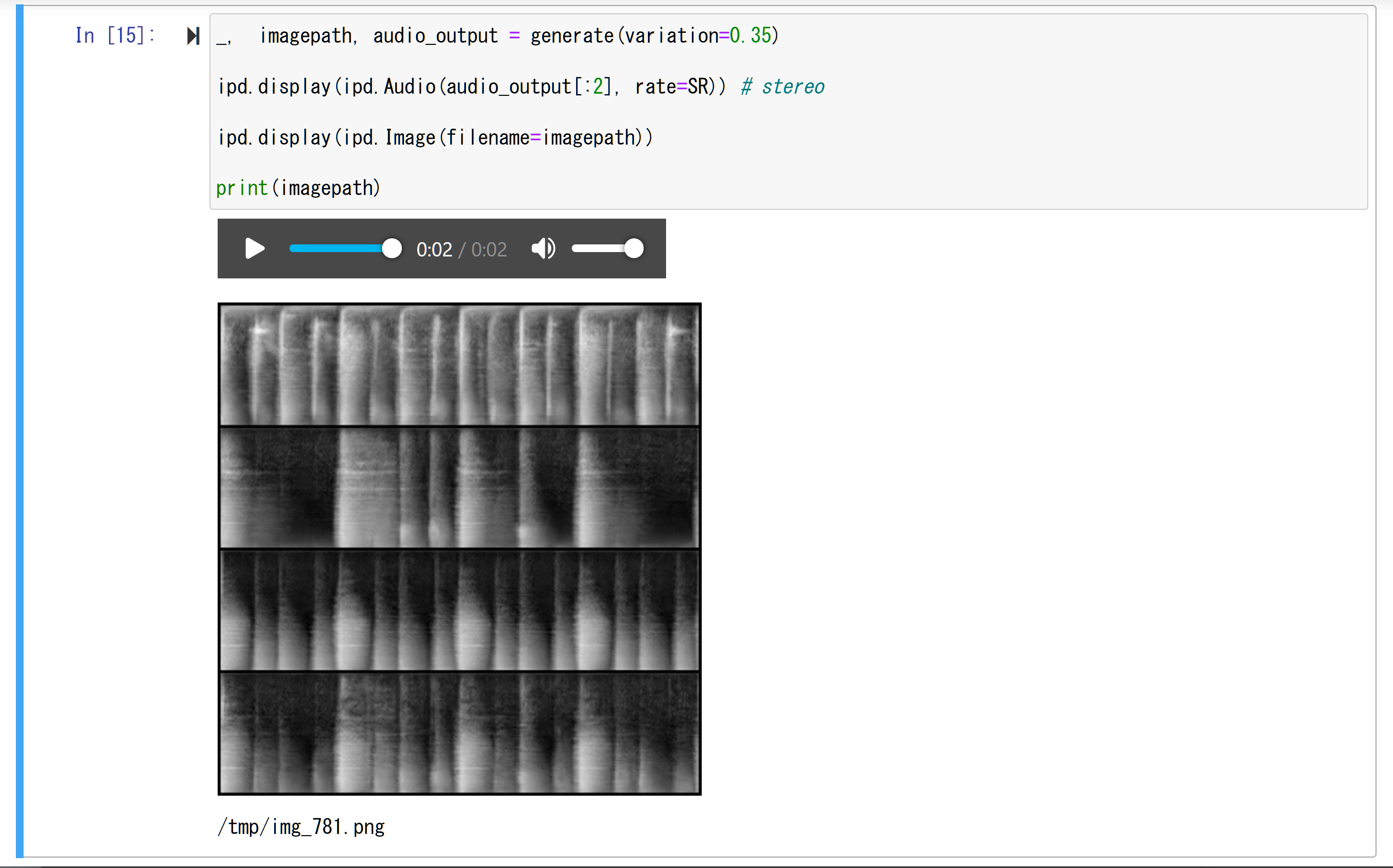
Task: Mute the audio player speaker icon
Action: pyautogui.click(x=543, y=249)
